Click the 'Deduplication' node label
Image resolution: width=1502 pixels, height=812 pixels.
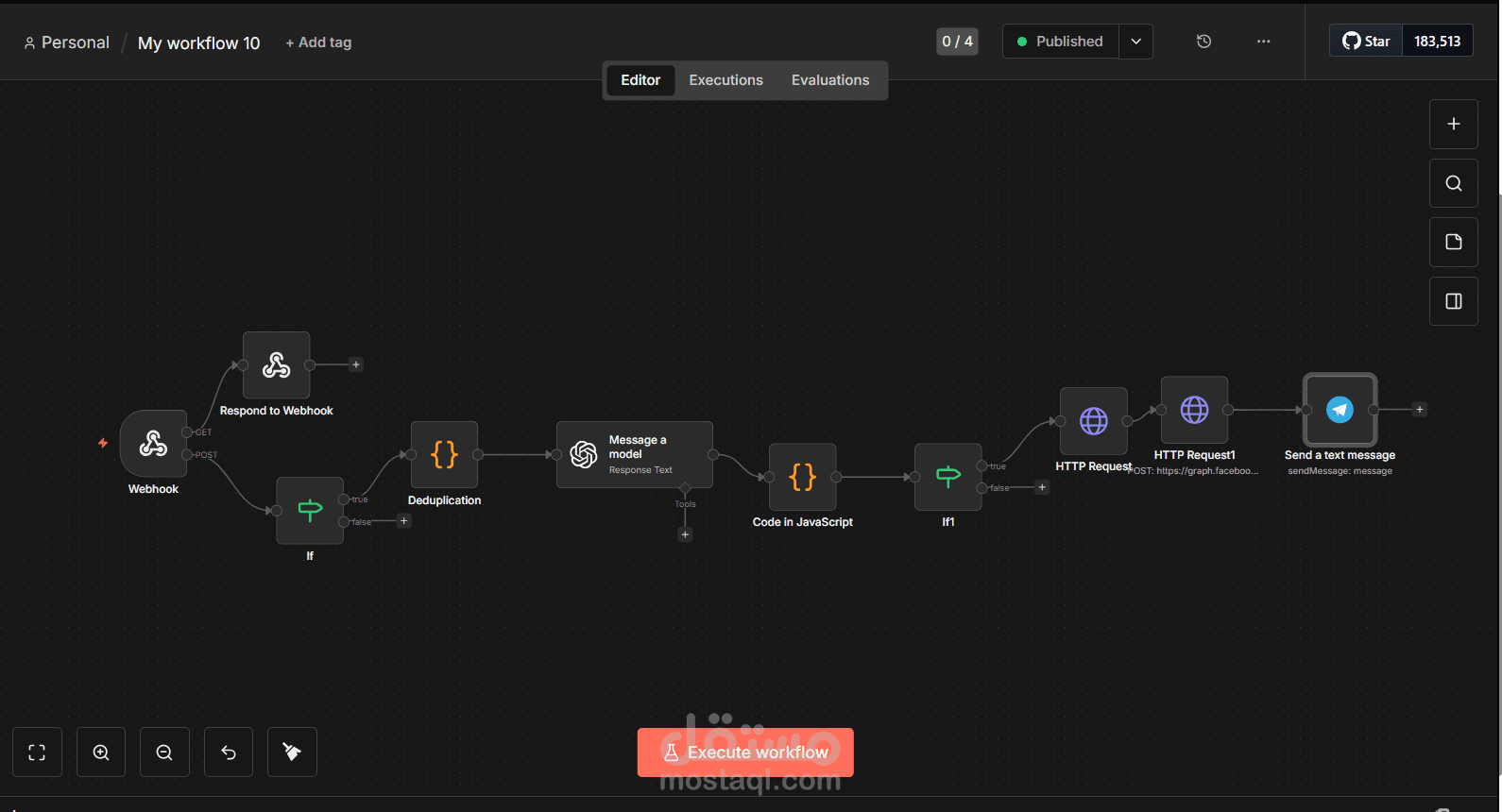click(444, 500)
